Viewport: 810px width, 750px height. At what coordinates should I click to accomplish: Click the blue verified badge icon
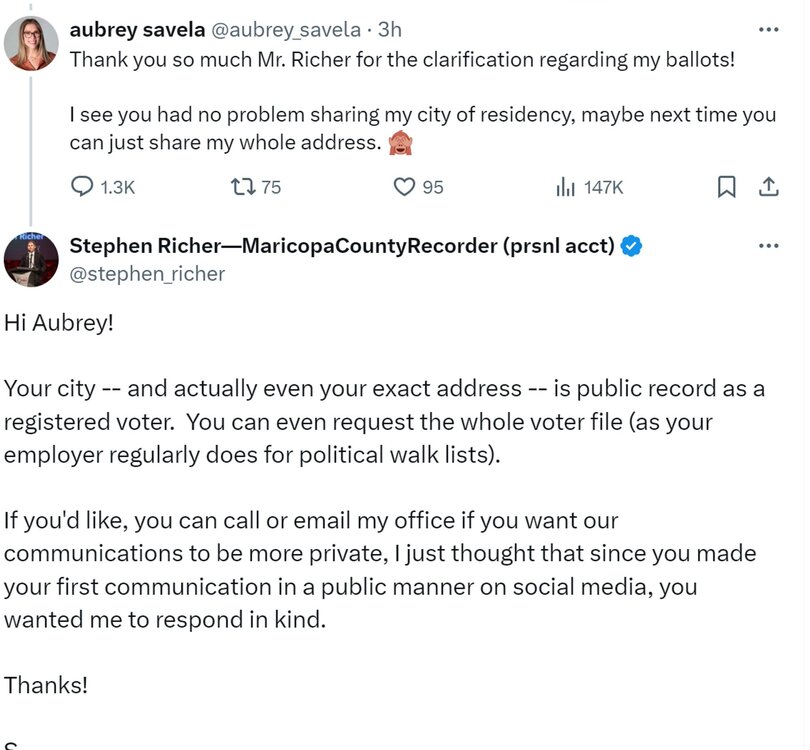click(x=631, y=246)
